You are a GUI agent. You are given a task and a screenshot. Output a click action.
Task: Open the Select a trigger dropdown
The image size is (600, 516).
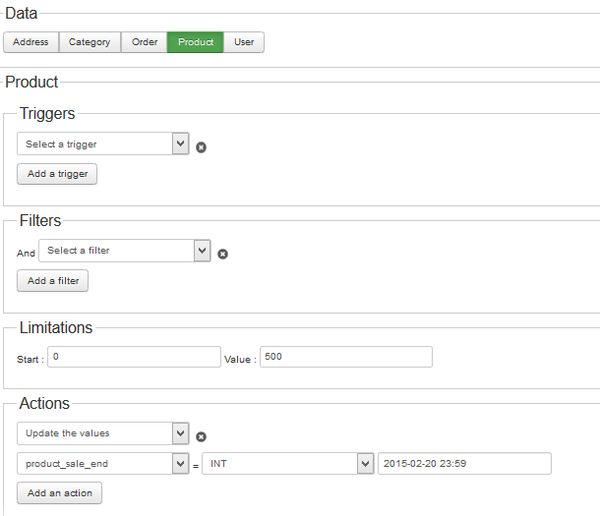pos(103,144)
